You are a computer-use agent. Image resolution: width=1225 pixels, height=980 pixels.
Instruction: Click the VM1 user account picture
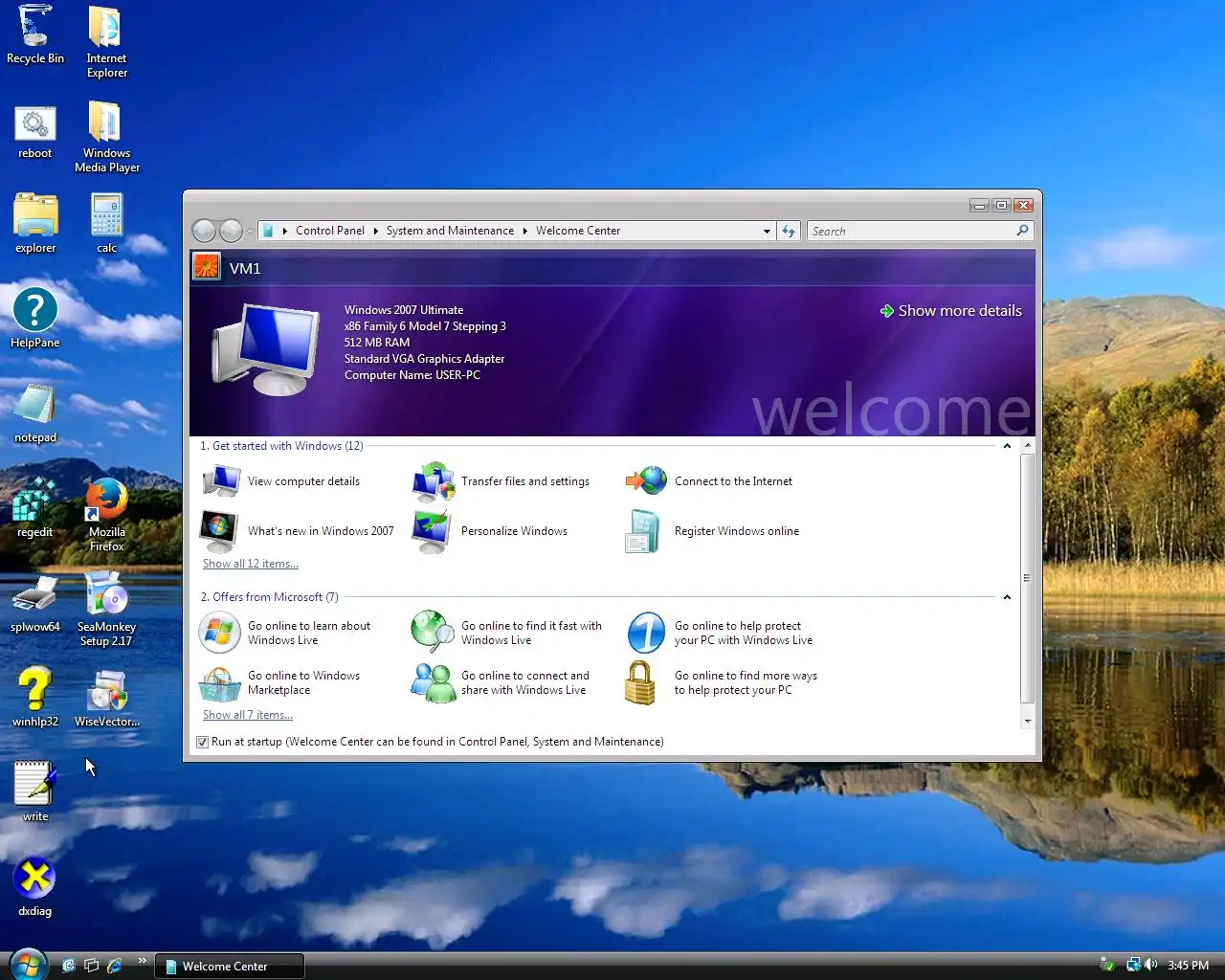(x=206, y=266)
